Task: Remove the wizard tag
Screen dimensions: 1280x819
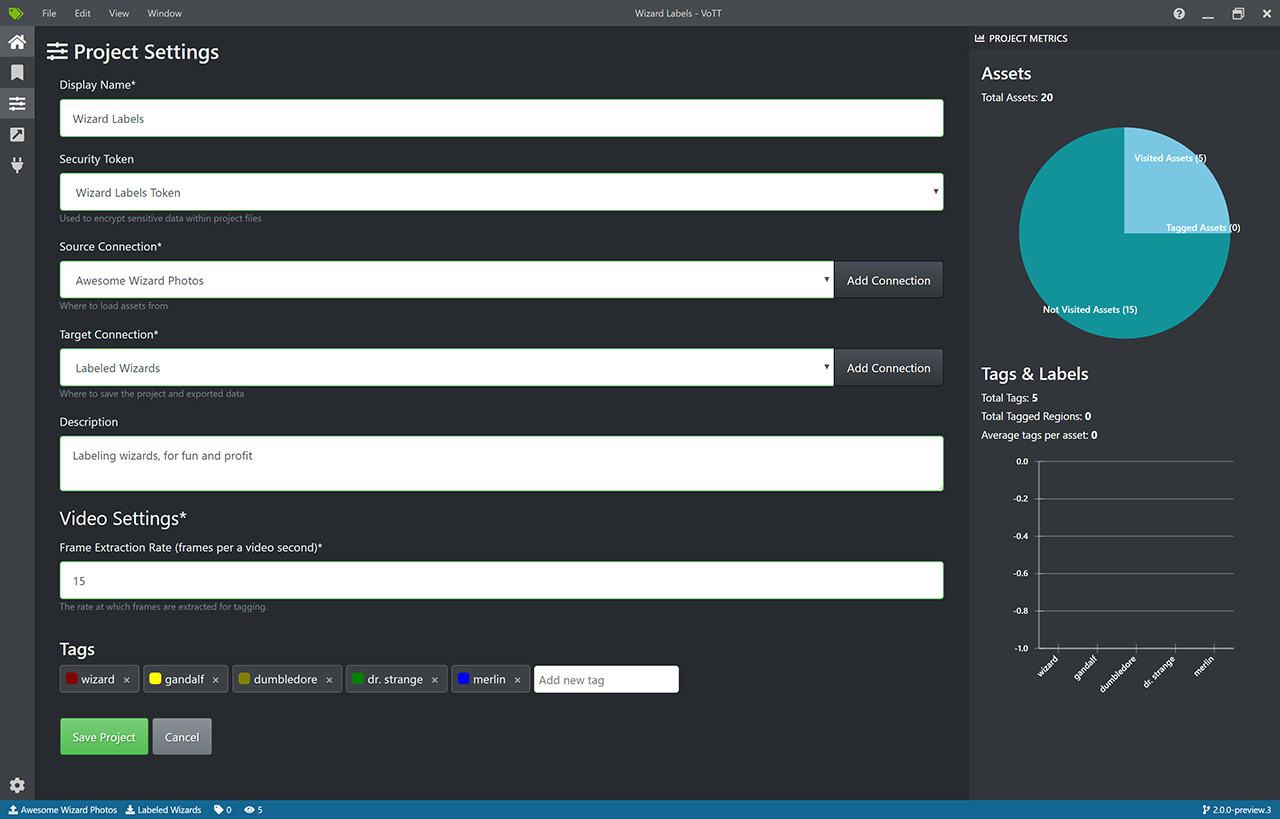Action: point(127,680)
